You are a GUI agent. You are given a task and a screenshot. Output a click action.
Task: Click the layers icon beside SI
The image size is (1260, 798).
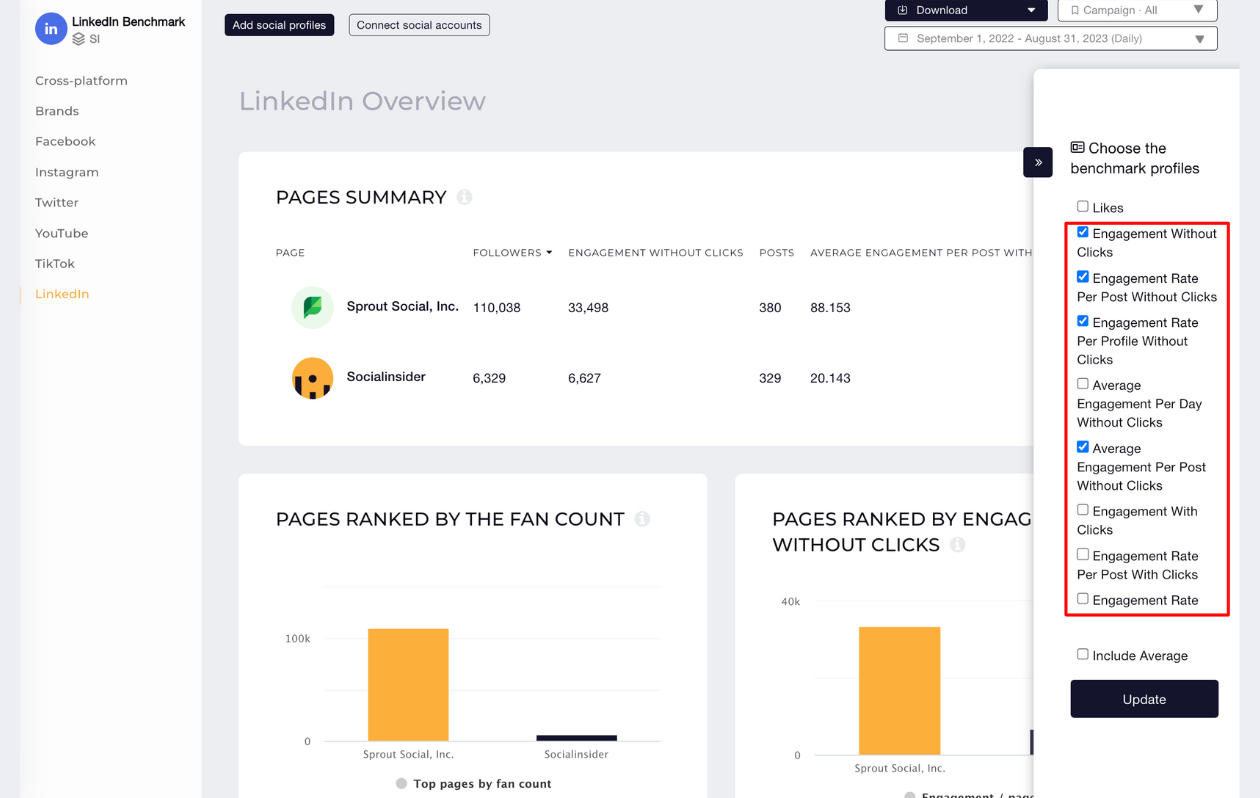(x=78, y=39)
